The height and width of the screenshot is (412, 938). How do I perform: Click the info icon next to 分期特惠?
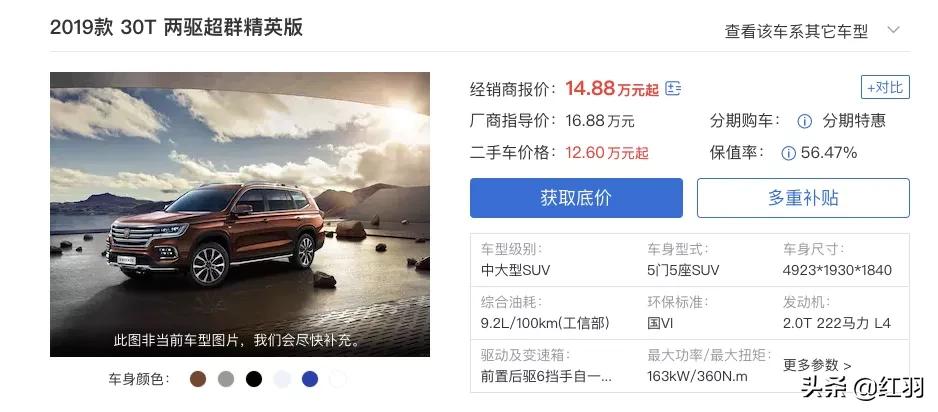(x=805, y=121)
